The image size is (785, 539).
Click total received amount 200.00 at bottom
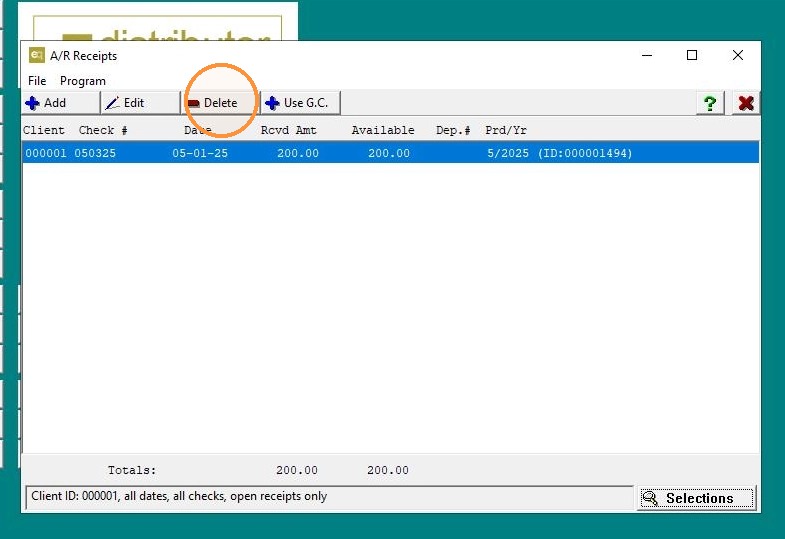[297, 470]
